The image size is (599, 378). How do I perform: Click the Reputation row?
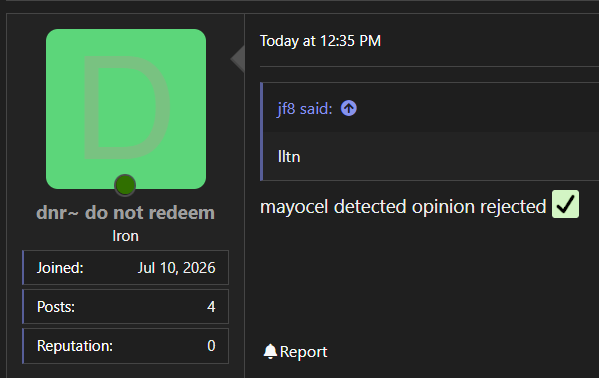click(x=125, y=346)
